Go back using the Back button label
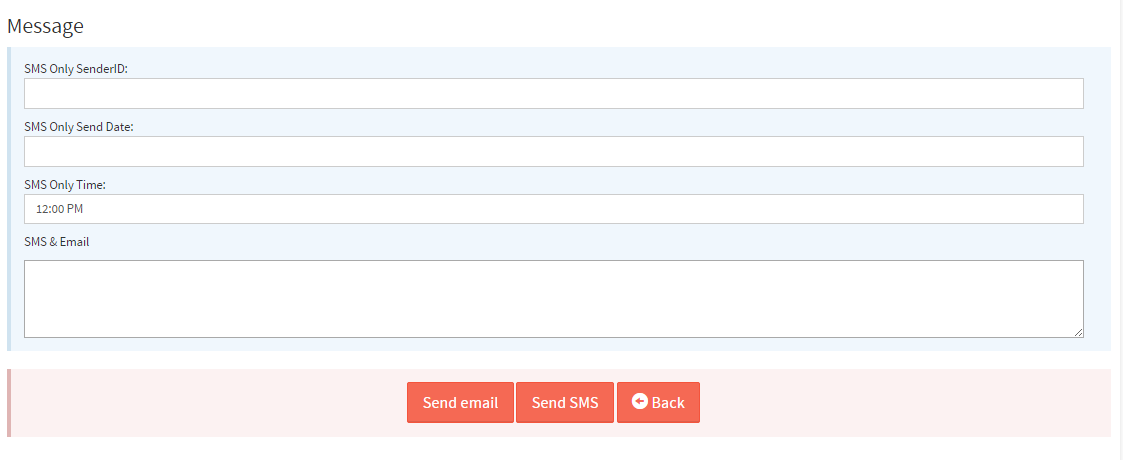The height and width of the screenshot is (460, 1123). [x=668, y=403]
